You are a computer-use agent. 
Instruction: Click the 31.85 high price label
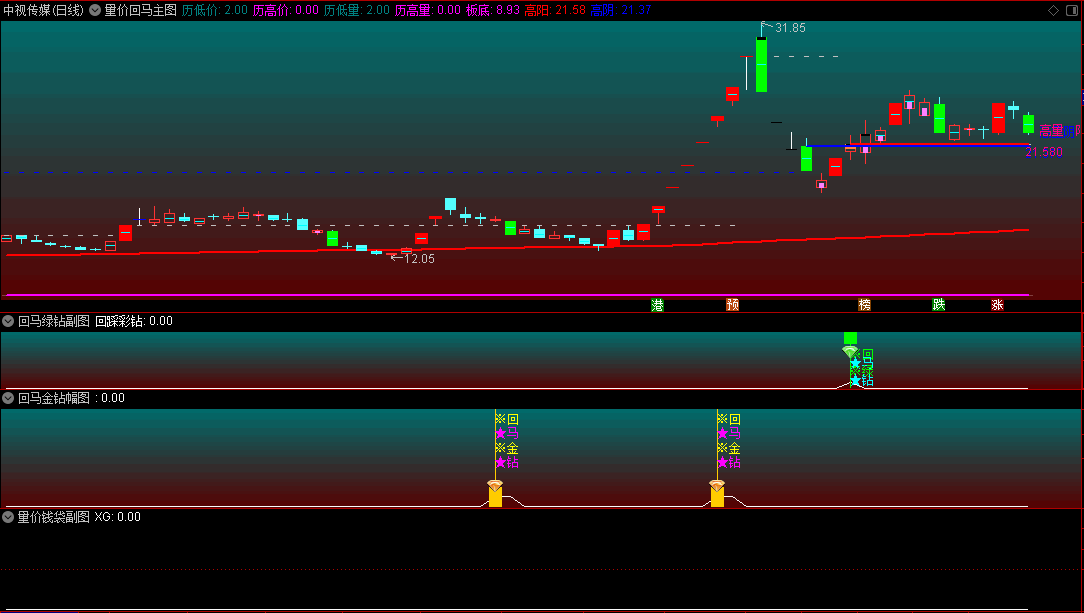pyautogui.click(x=790, y=28)
